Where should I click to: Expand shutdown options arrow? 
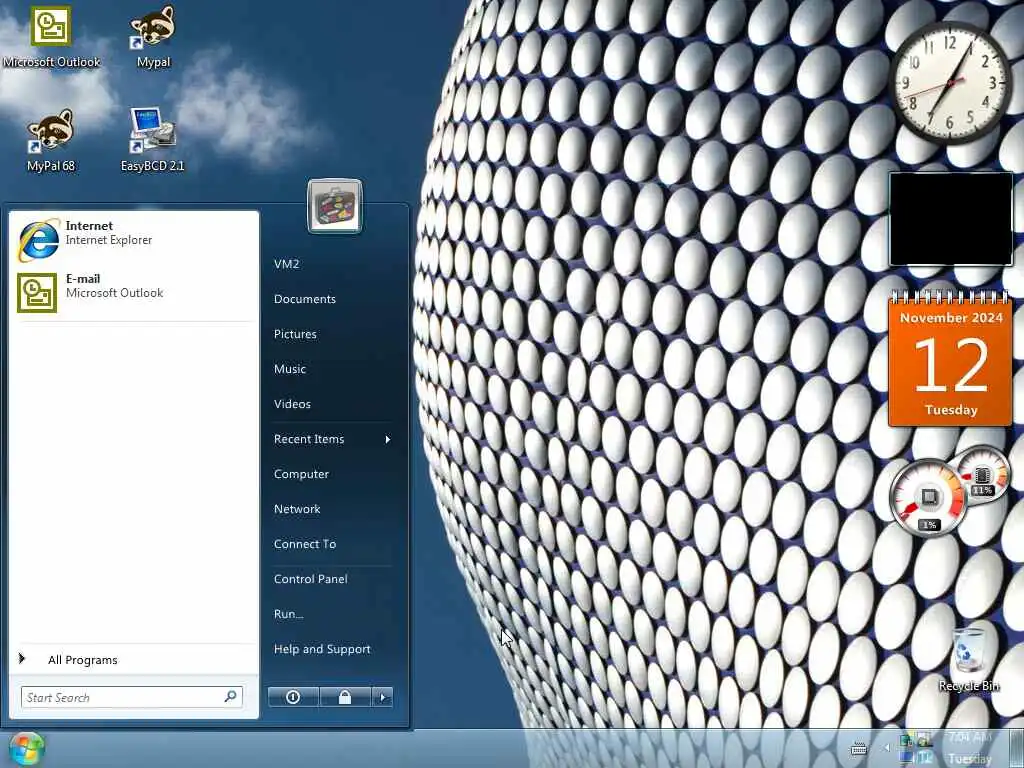[x=383, y=697]
